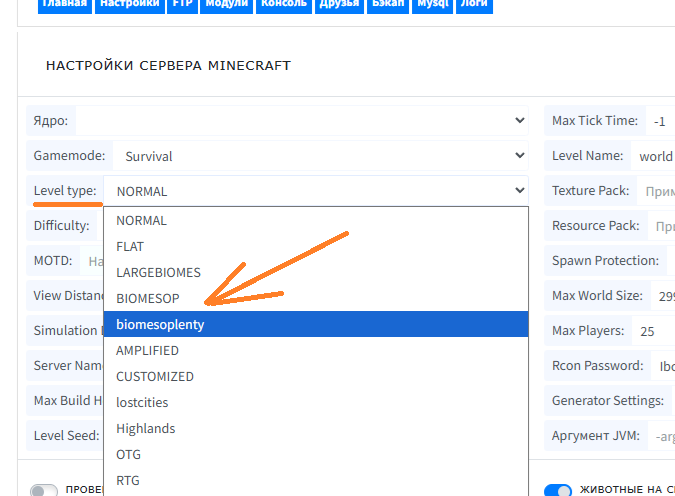This screenshot has height=496, width=675.
Task: Open the Gamemode Survival dropdown
Action: (x=320, y=155)
